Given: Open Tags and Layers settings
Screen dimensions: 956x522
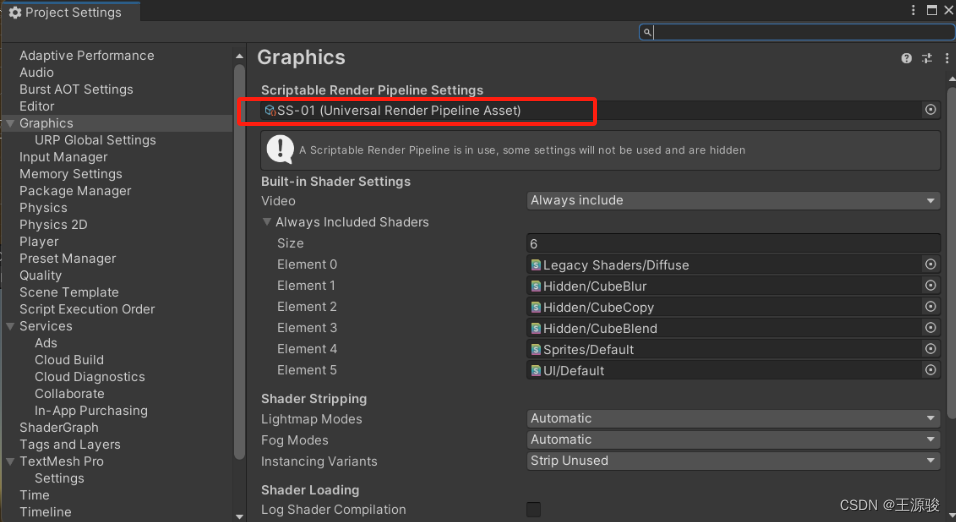Looking at the screenshot, I should click(x=70, y=445).
